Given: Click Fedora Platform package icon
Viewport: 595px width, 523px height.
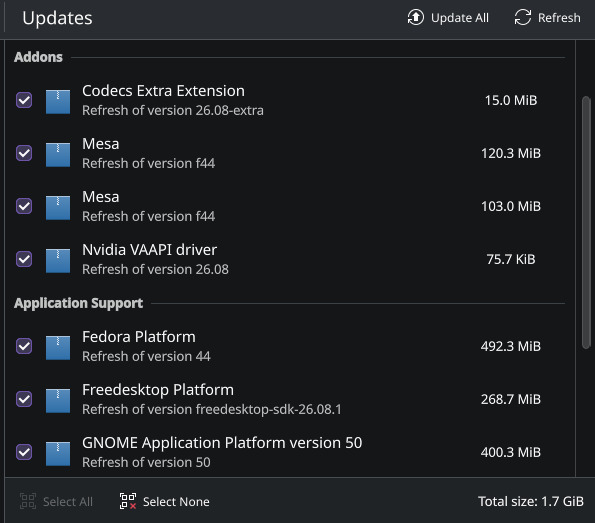Looking at the screenshot, I should (58, 348).
